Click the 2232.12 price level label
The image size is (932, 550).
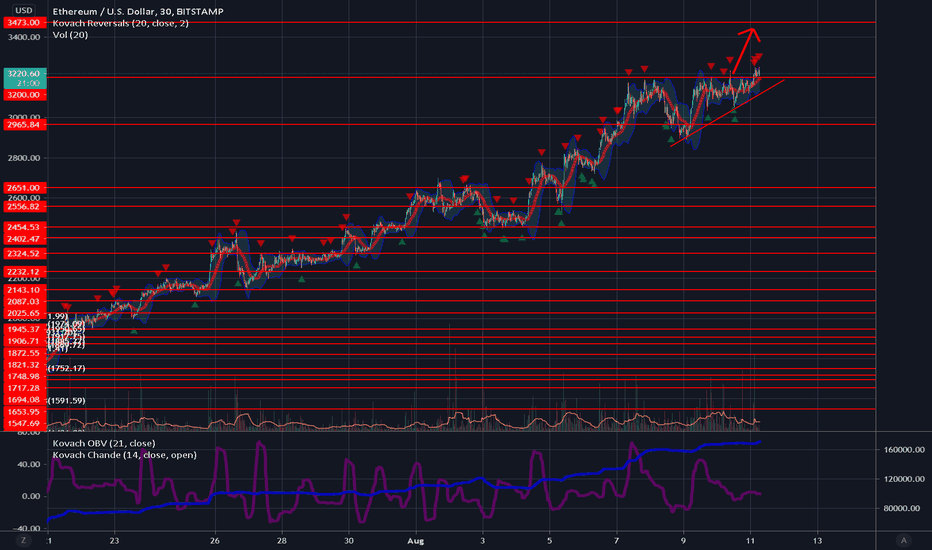point(24,272)
